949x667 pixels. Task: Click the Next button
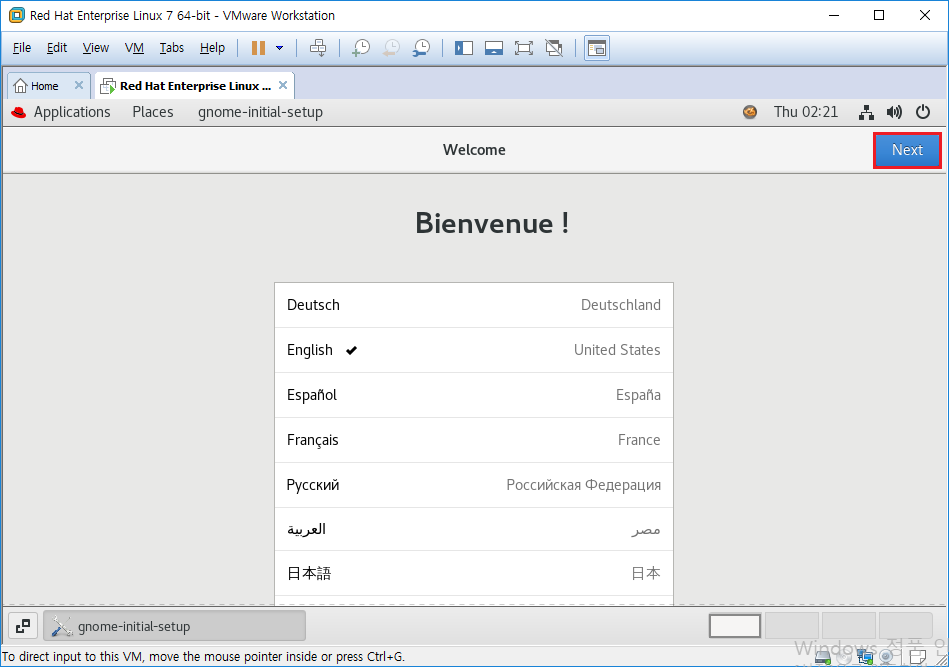pyautogui.click(x=907, y=150)
